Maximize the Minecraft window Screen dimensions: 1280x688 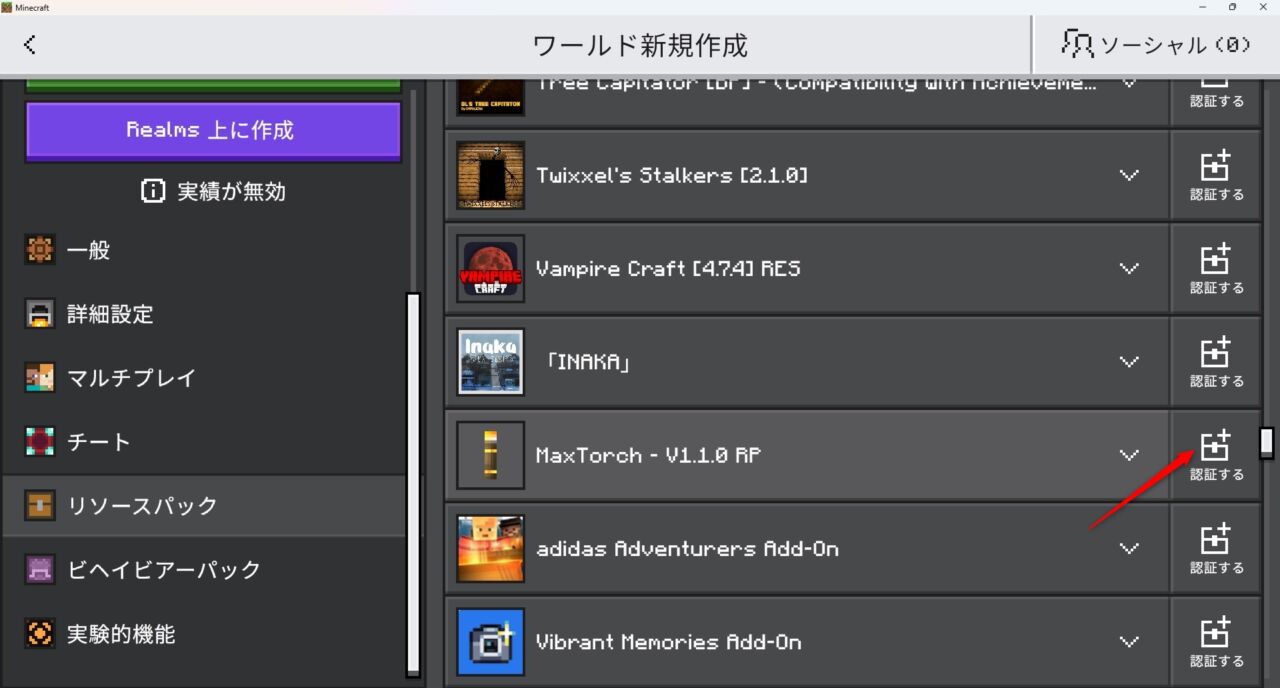1232,7
